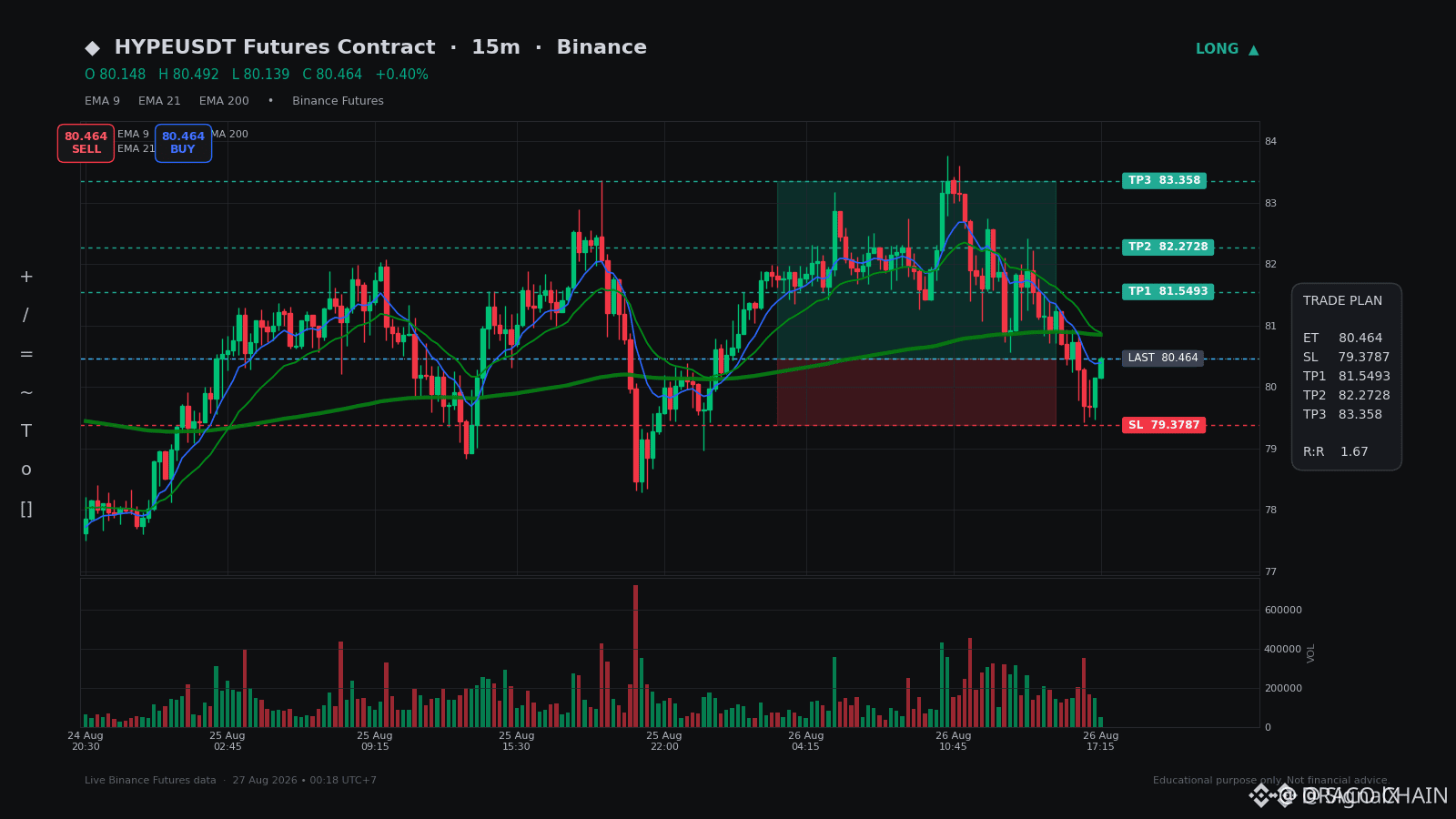Open the HYPEUSDT Futures Contract symbol title
This screenshot has width=1456, height=819.
point(275,47)
